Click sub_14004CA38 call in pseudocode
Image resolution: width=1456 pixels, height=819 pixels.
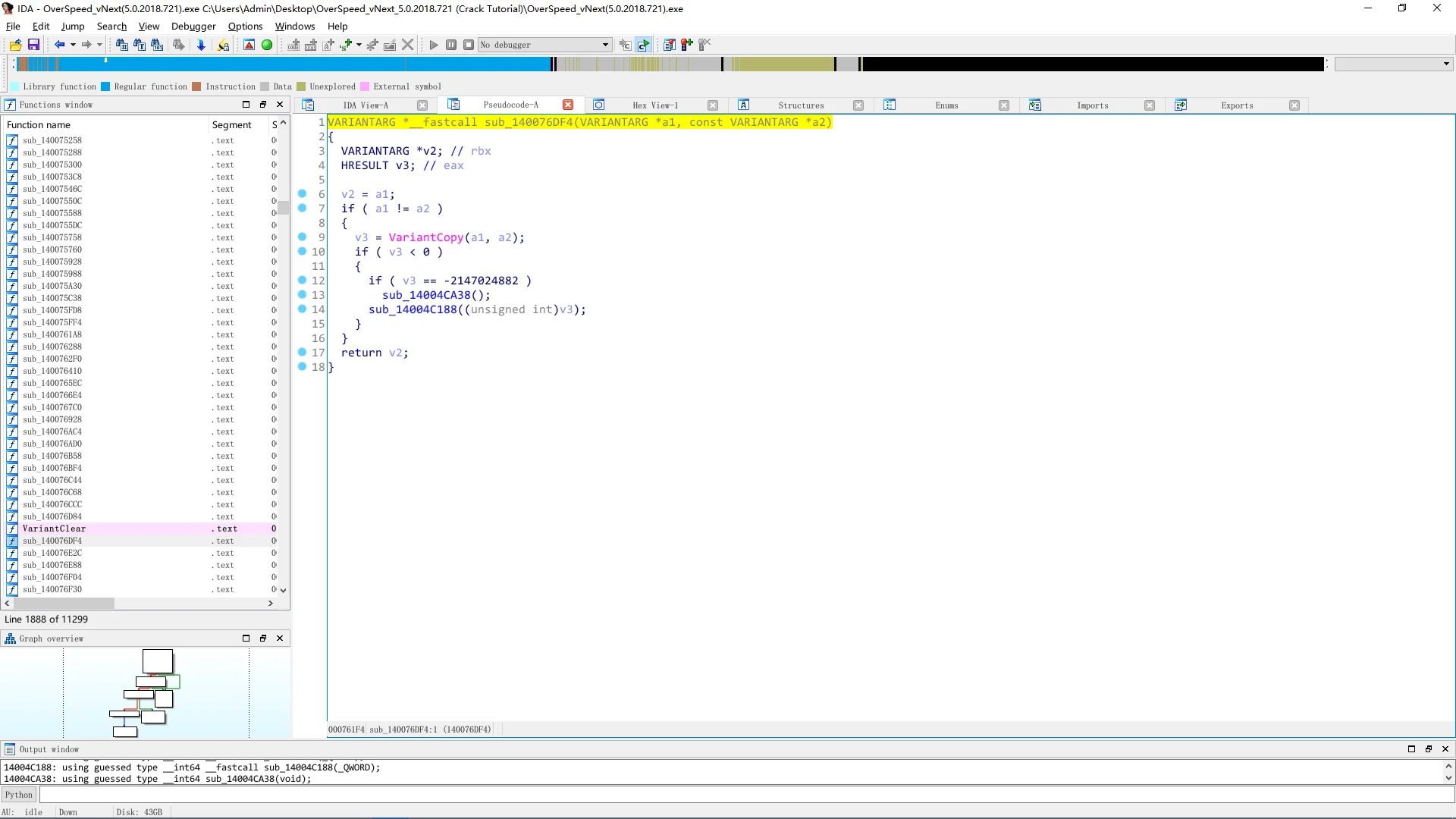point(426,295)
